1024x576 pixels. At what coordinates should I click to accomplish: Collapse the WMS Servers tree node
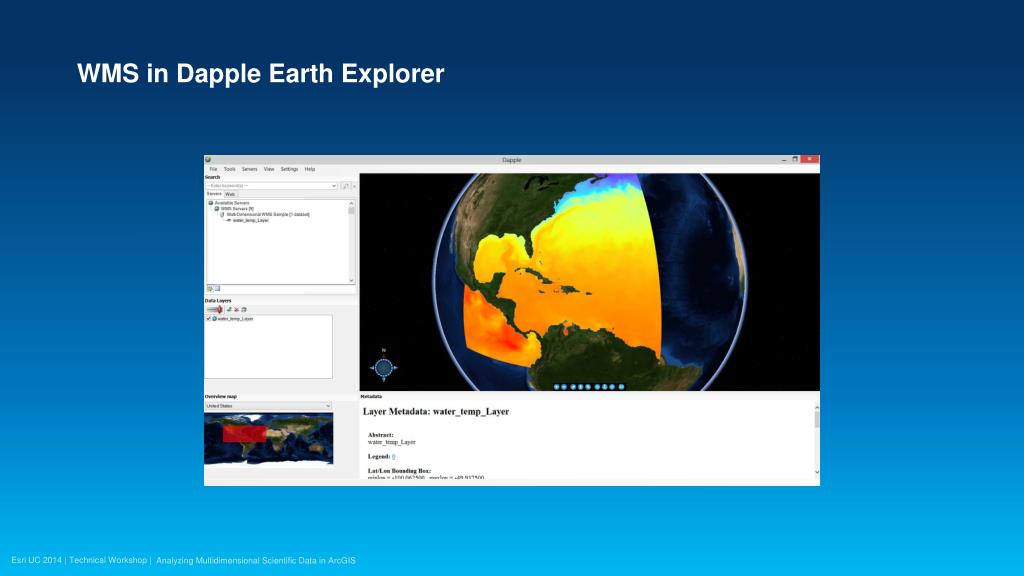236,209
